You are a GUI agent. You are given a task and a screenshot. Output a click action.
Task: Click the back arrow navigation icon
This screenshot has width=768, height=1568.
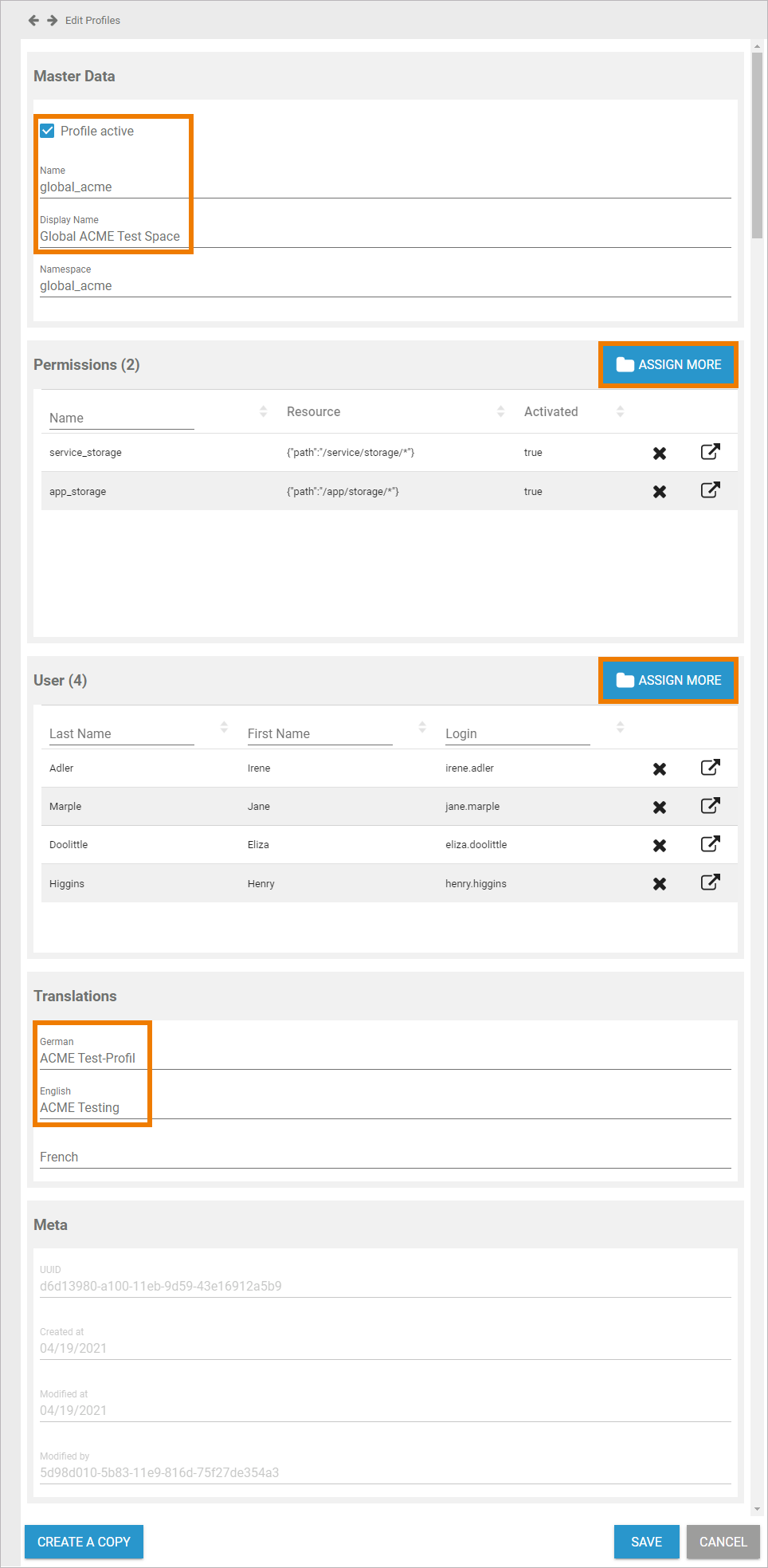33,20
